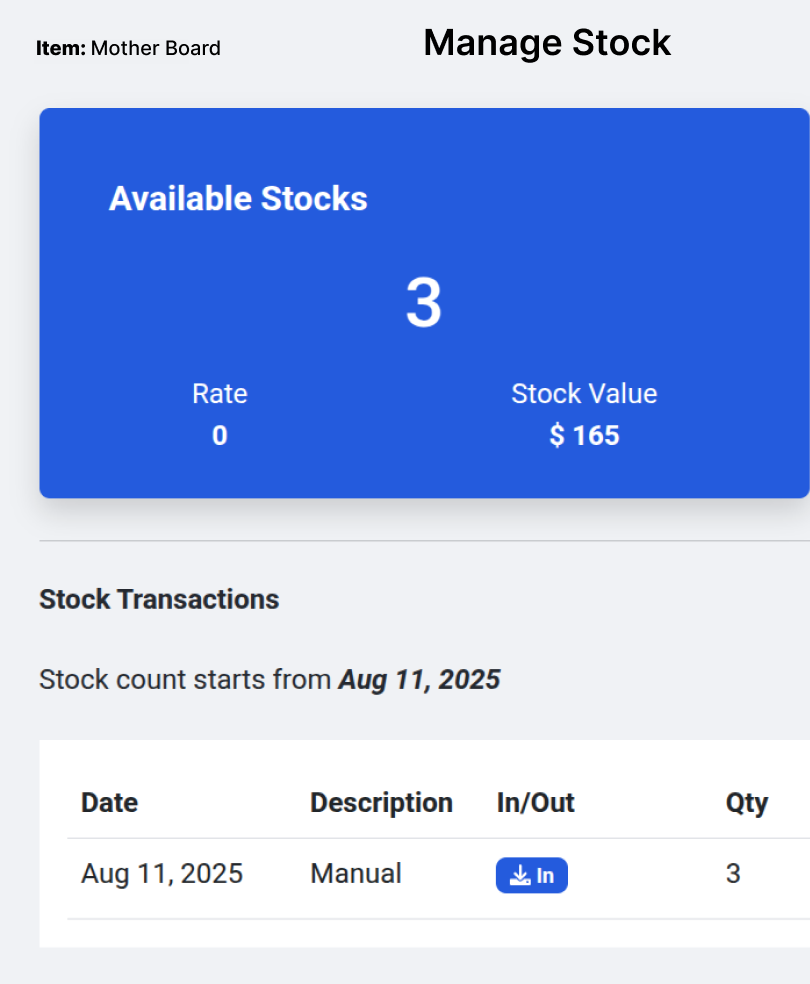Screen dimensions: 810x984
Task: Click the Stock Transactions heading
Action: pos(159,600)
